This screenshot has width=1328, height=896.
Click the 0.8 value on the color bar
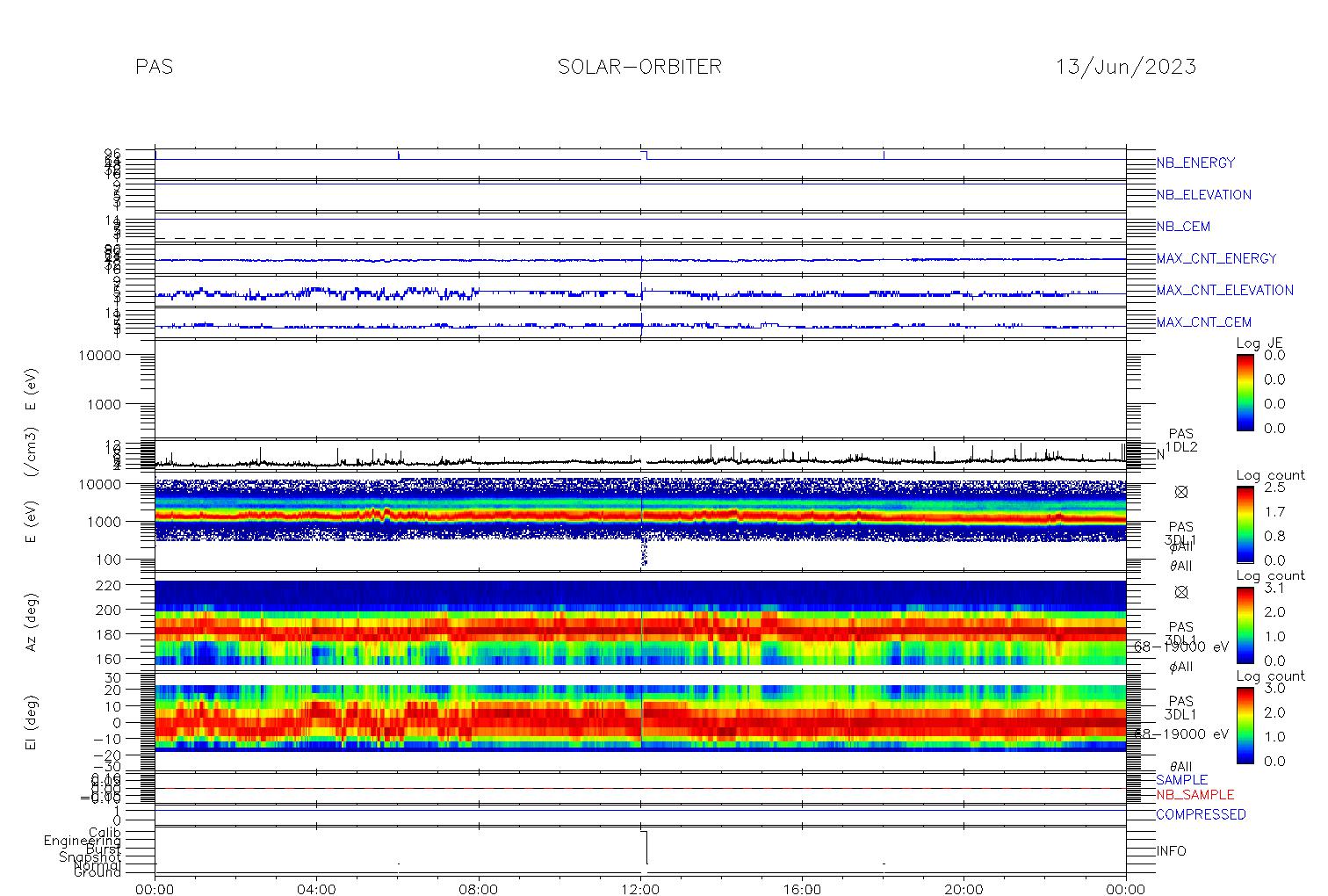click(1274, 536)
